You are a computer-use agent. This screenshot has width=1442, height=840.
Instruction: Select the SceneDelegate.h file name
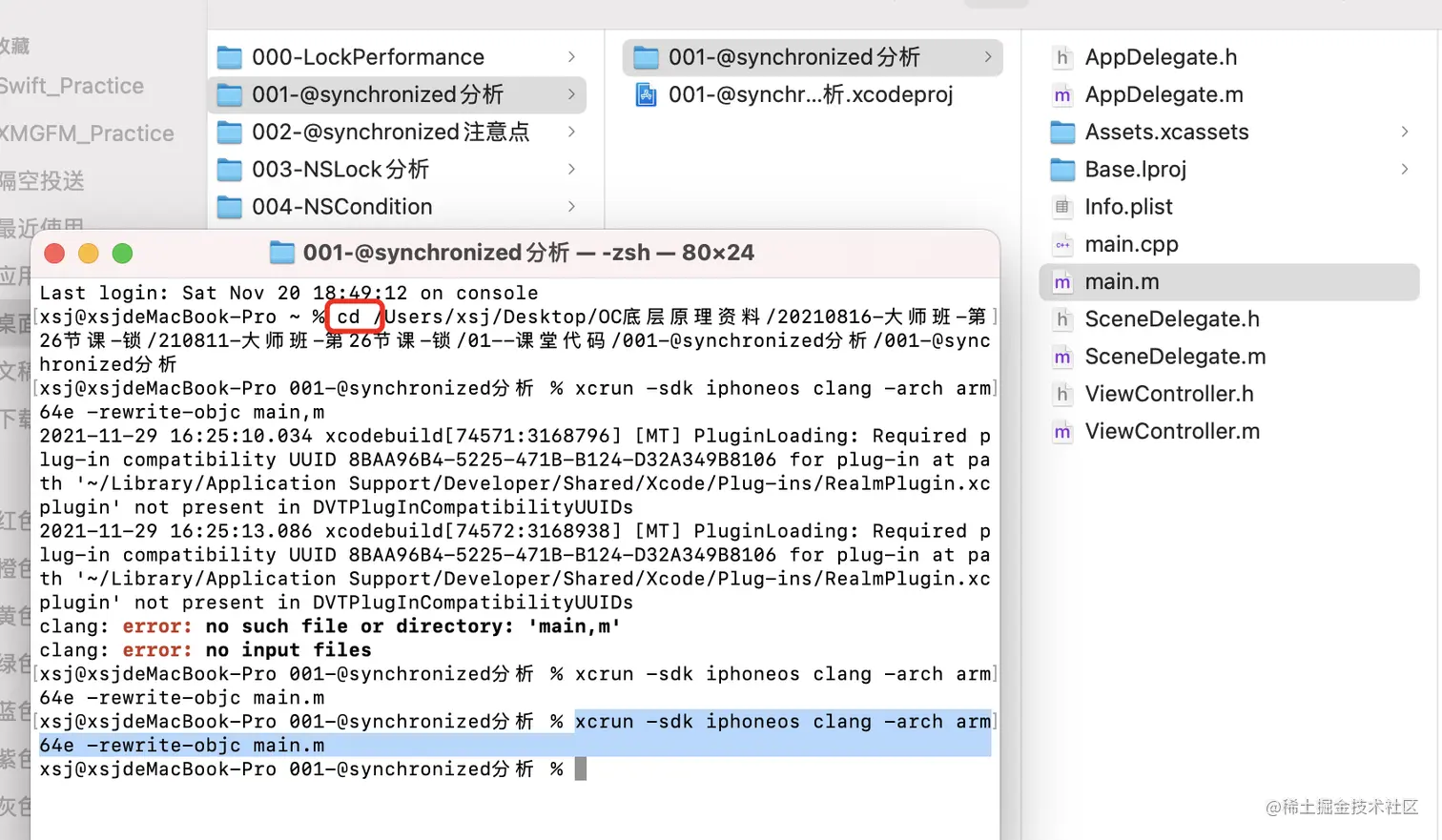click(1172, 319)
